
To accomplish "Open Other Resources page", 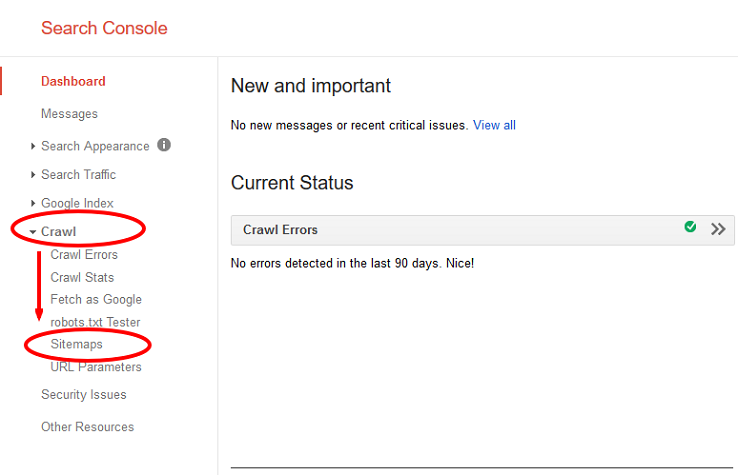I will tap(88, 427).
